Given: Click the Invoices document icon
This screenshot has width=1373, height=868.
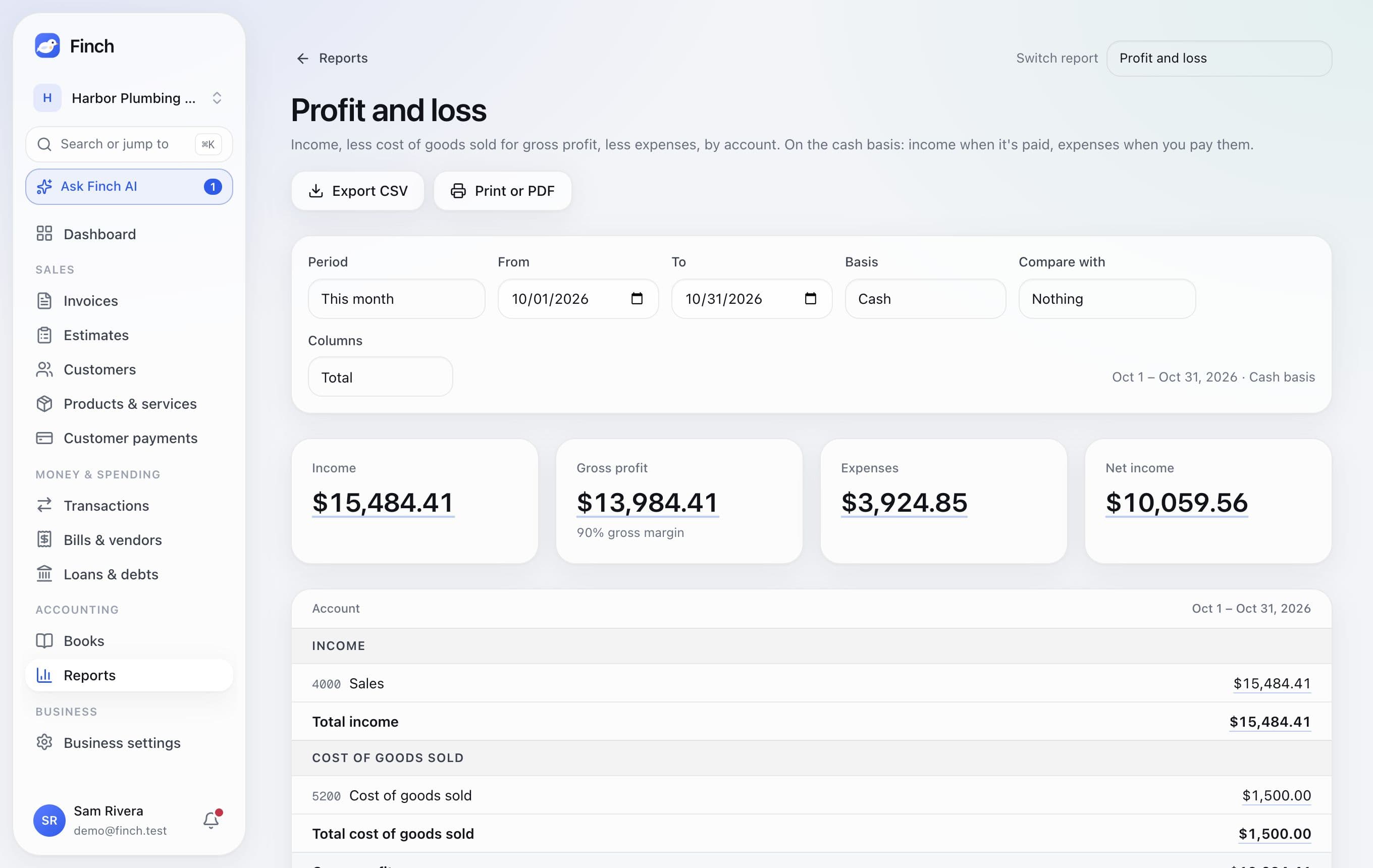Looking at the screenshot, I should click(44, 301).
